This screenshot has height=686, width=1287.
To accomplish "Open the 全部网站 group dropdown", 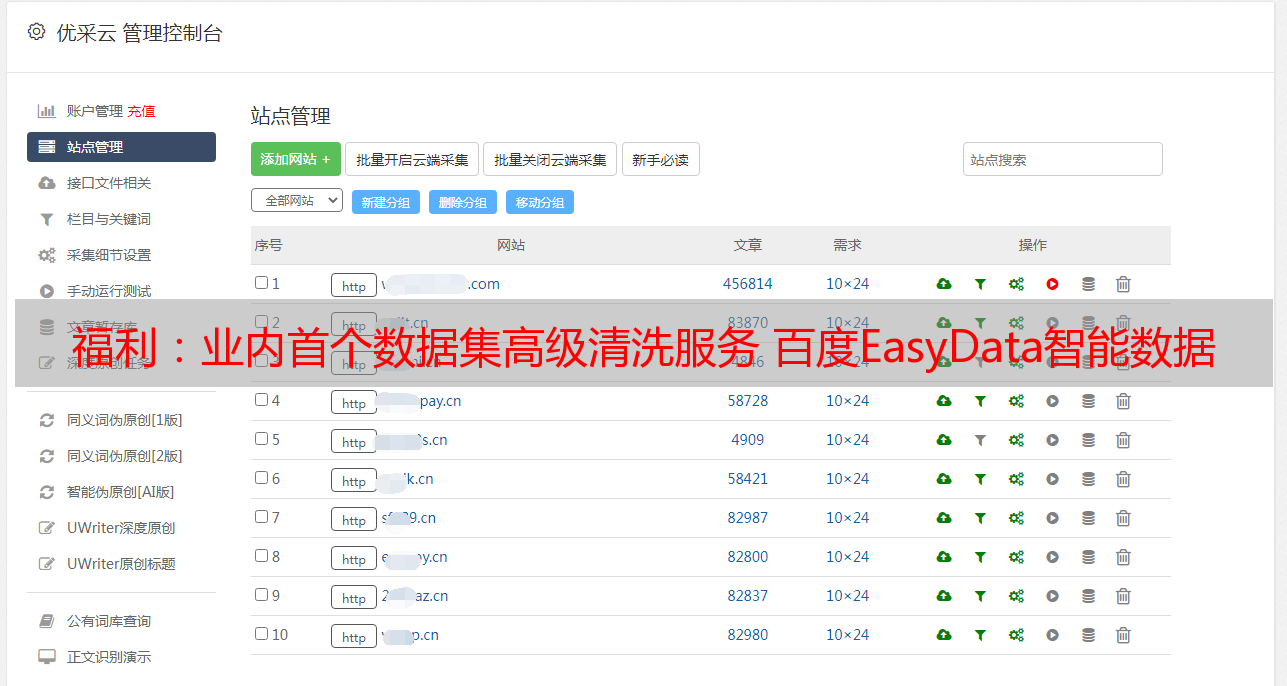I will pos(297,200).
